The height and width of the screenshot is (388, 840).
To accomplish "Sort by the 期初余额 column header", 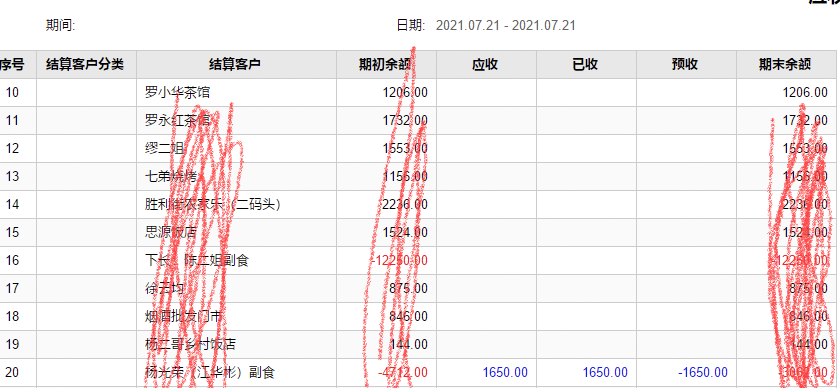I will 386,65.
